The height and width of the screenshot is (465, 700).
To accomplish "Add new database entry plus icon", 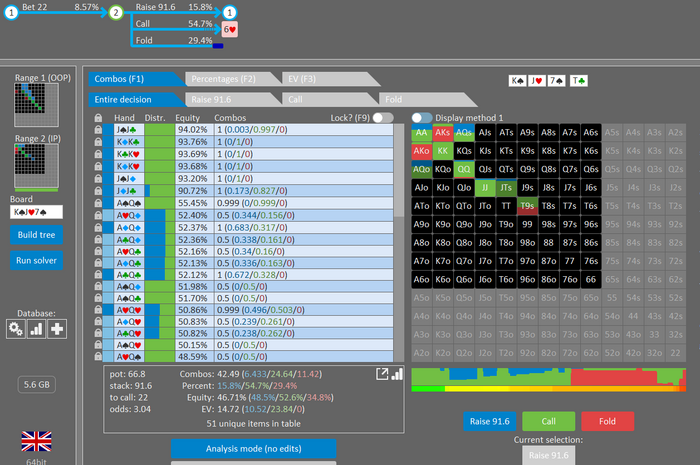I will coord(57,329).
